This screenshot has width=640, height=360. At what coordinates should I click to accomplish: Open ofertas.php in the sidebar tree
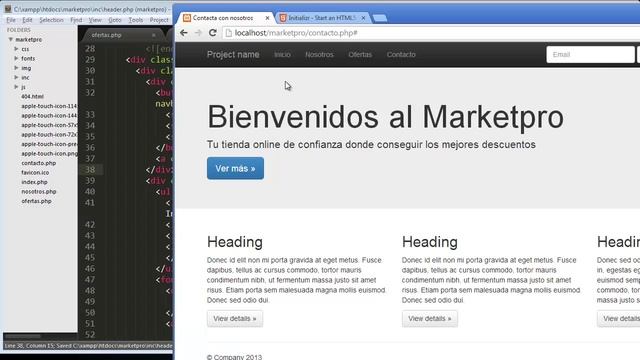click(36, 201)
